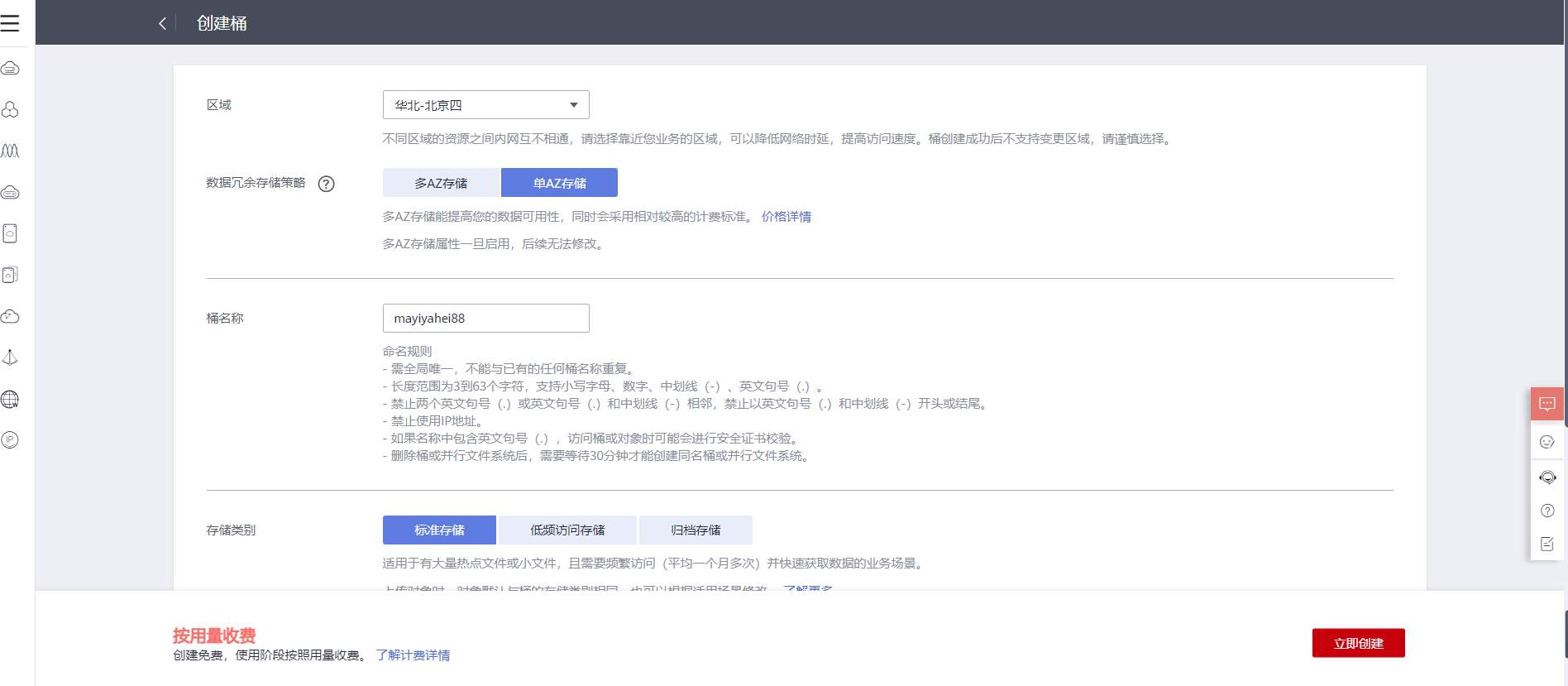Click the question-mark help icon on right panel
Image resolution: width=1568 pixels, height=686 pixels.
coord(1547,511)
